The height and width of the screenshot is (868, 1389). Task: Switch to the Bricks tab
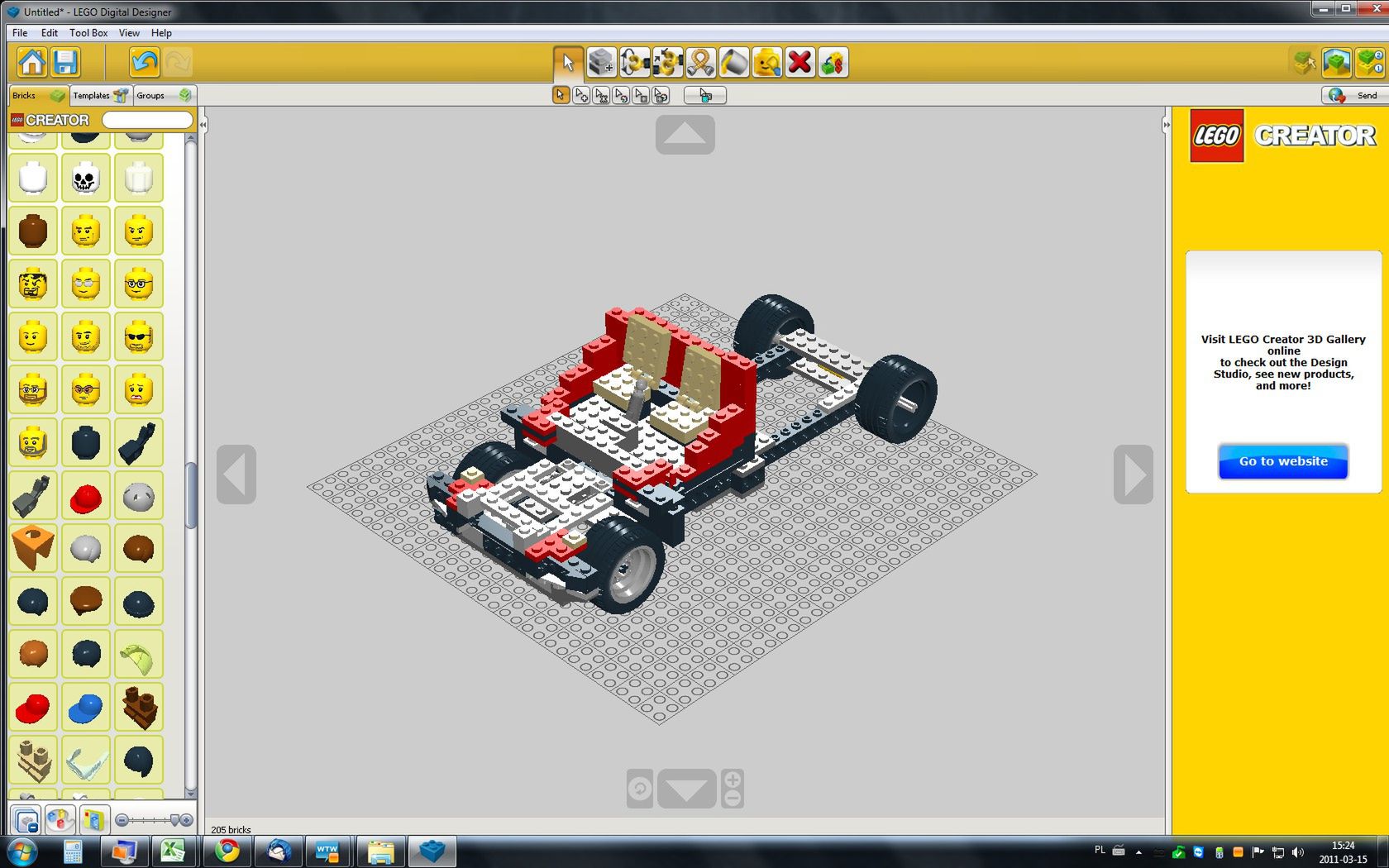38,96
